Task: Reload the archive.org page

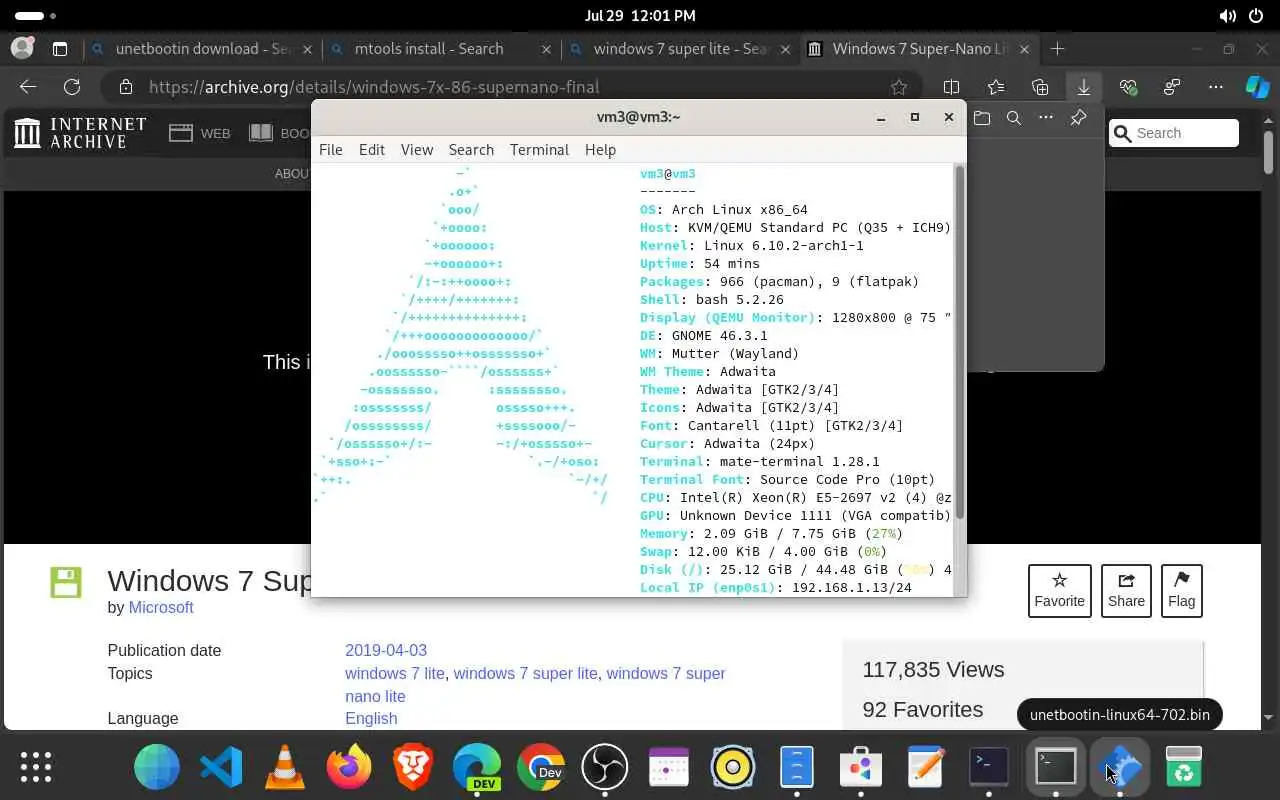Action: click(72, 87)
